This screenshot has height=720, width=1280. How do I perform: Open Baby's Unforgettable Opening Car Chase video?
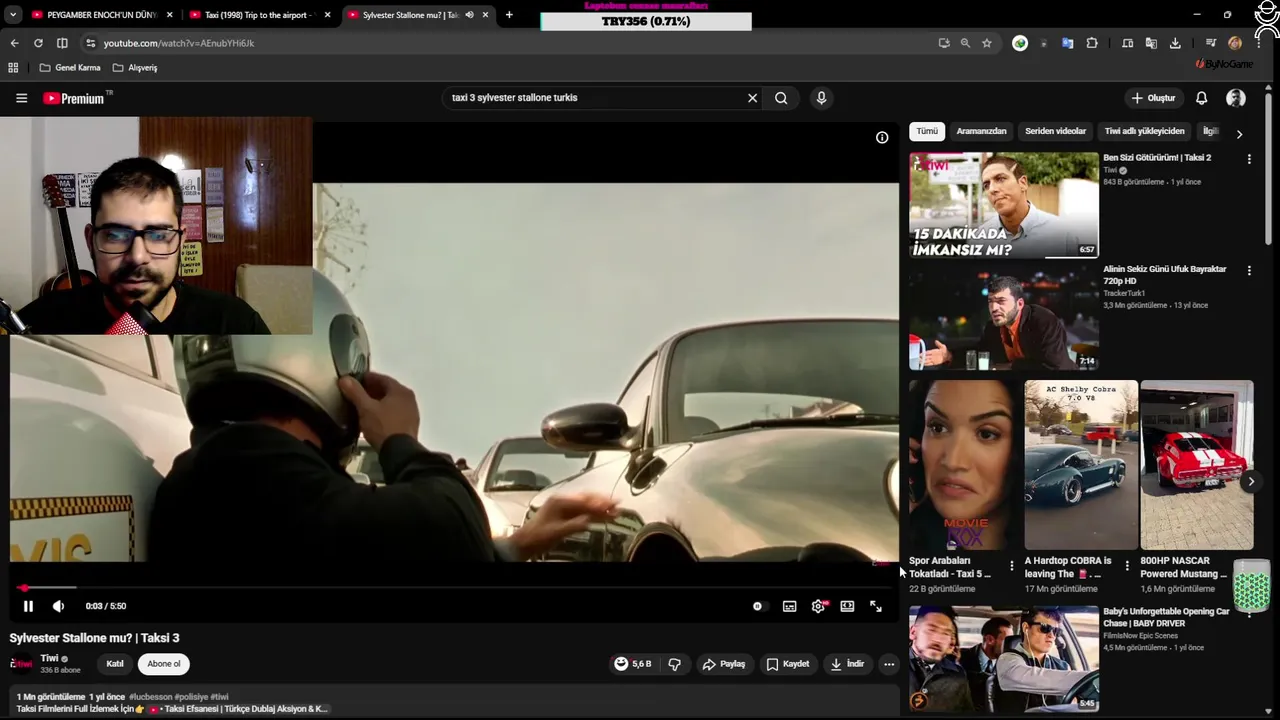pyautogui.click(x=1004, y=658)
